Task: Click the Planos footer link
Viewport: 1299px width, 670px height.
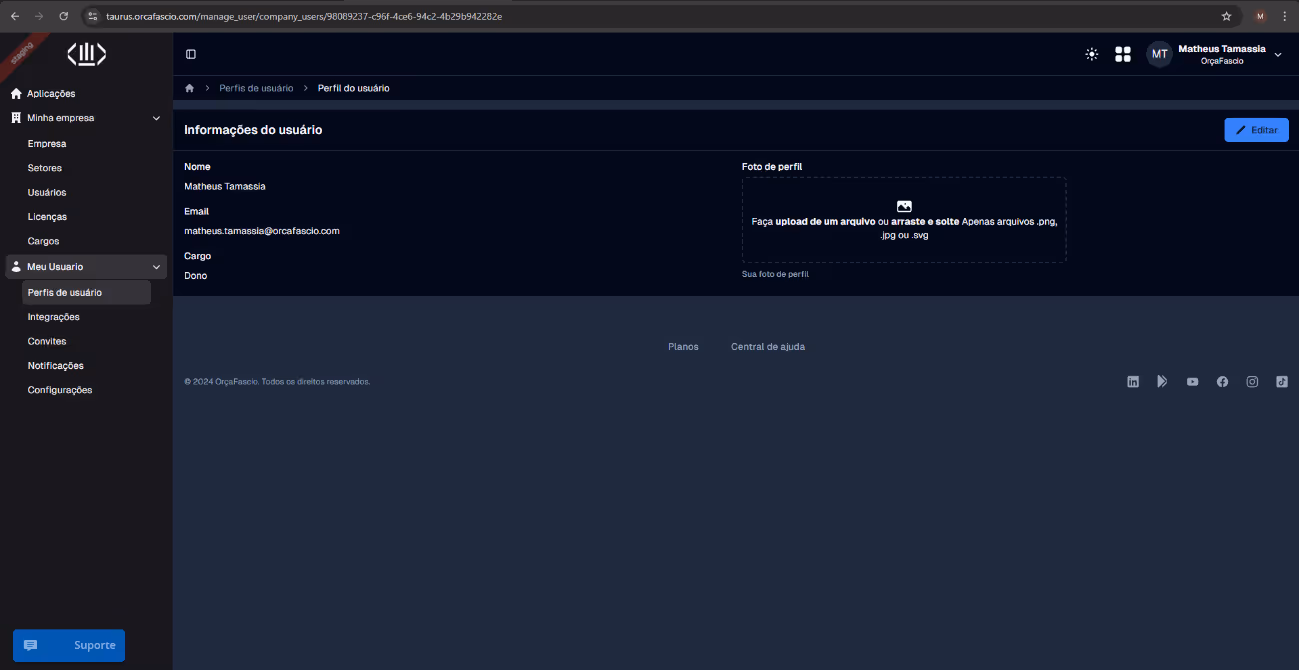Action: (x=683, y=347)
